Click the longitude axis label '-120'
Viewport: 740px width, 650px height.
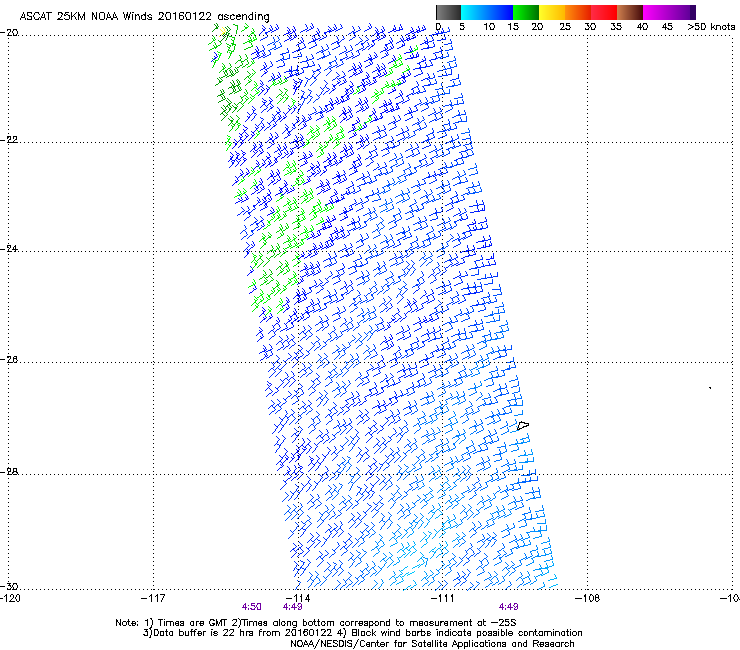pos(10,598)
